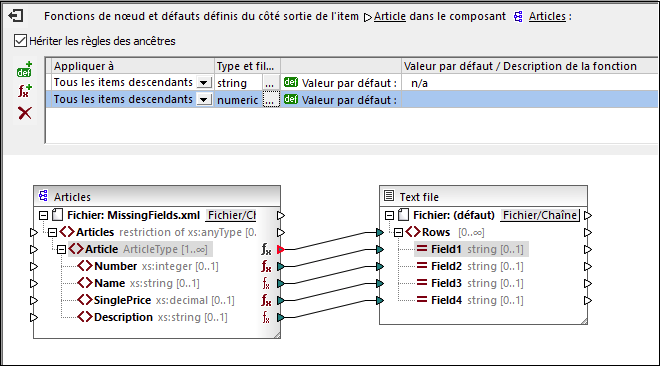Click the fx icon beside Description node
The height and width of the screenshot is (366, 660).
[x=266, y=317]
